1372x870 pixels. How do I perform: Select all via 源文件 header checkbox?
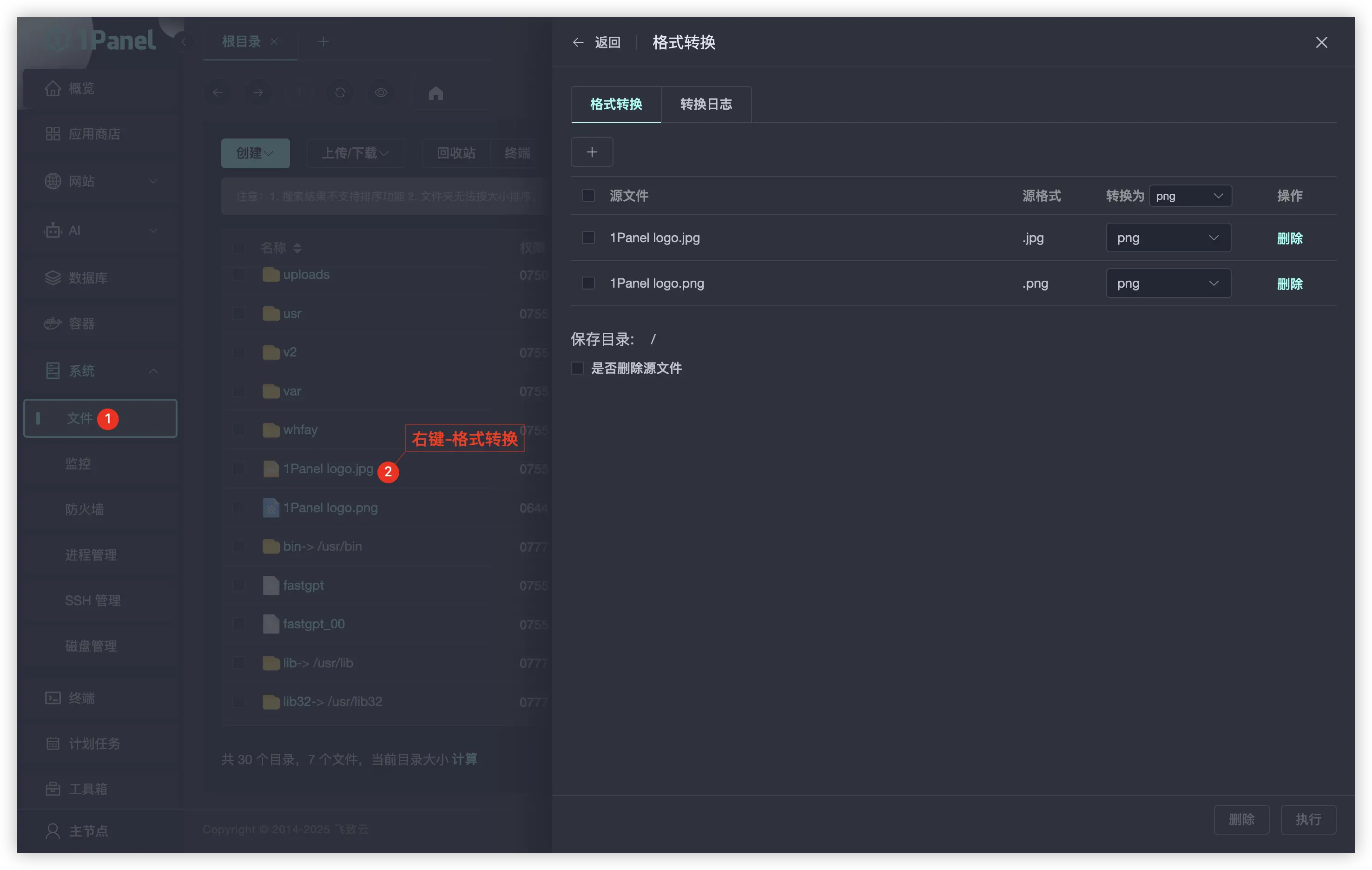click(588, 196)
